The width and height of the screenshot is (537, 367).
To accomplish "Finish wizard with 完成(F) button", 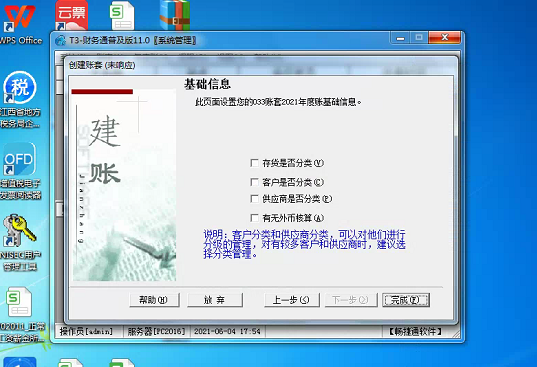I will 406,300.
